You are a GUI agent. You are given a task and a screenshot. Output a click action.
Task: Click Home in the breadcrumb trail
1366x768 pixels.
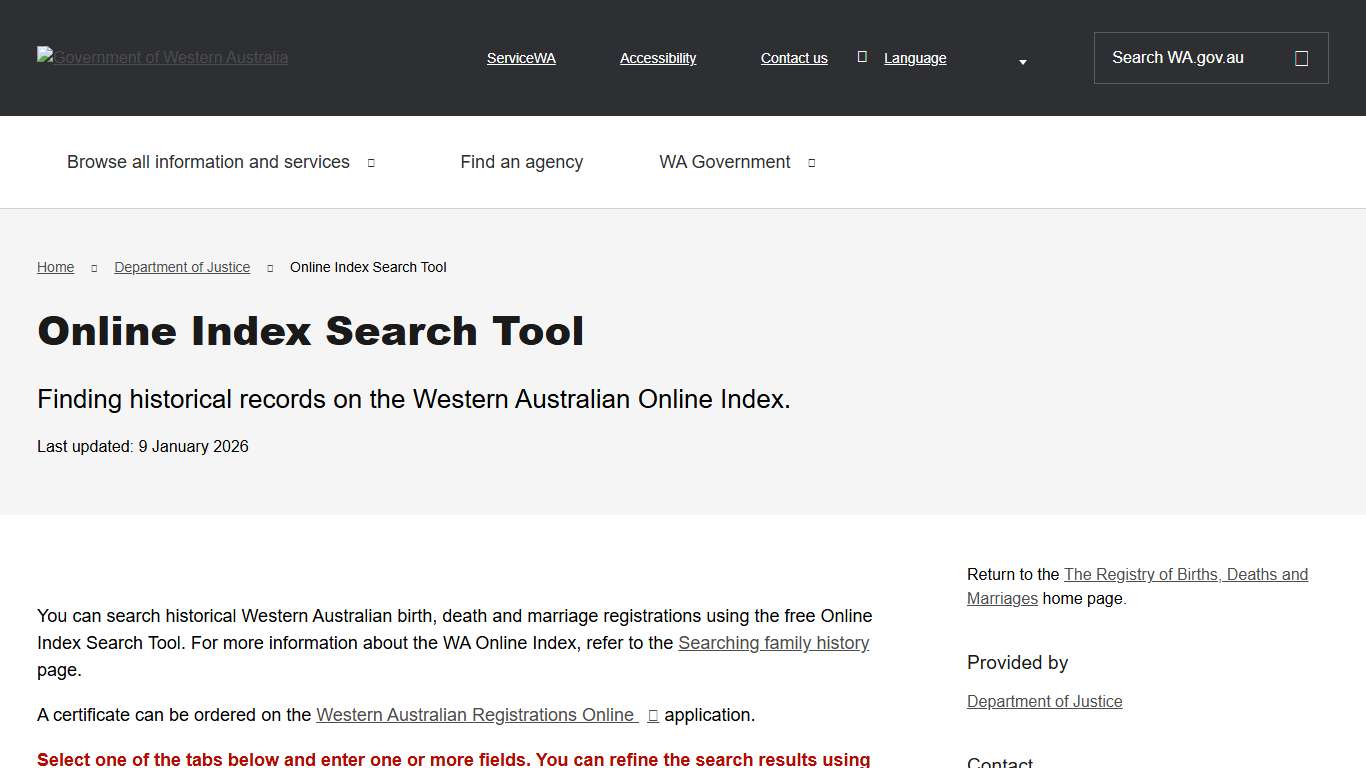pyautogui.click(x=55, y=266)
